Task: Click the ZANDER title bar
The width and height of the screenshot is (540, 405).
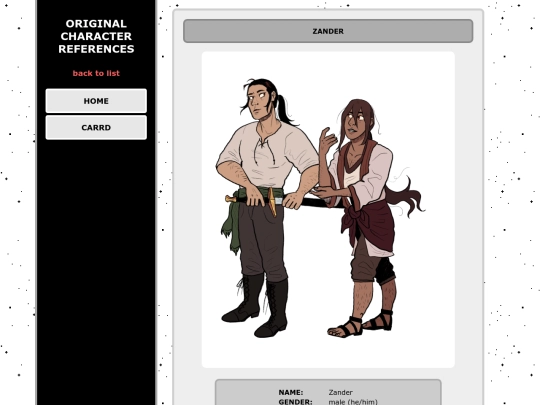Action: tap(328, 31)
